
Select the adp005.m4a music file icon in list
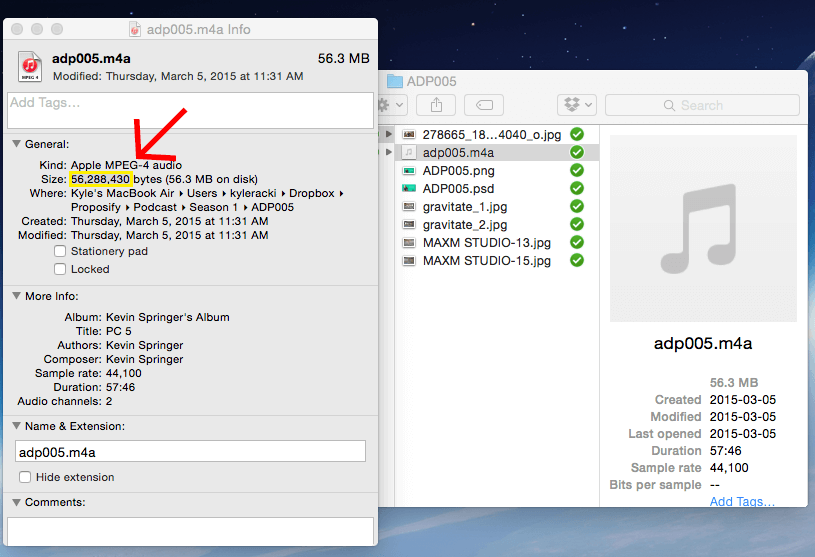point(409,152)
